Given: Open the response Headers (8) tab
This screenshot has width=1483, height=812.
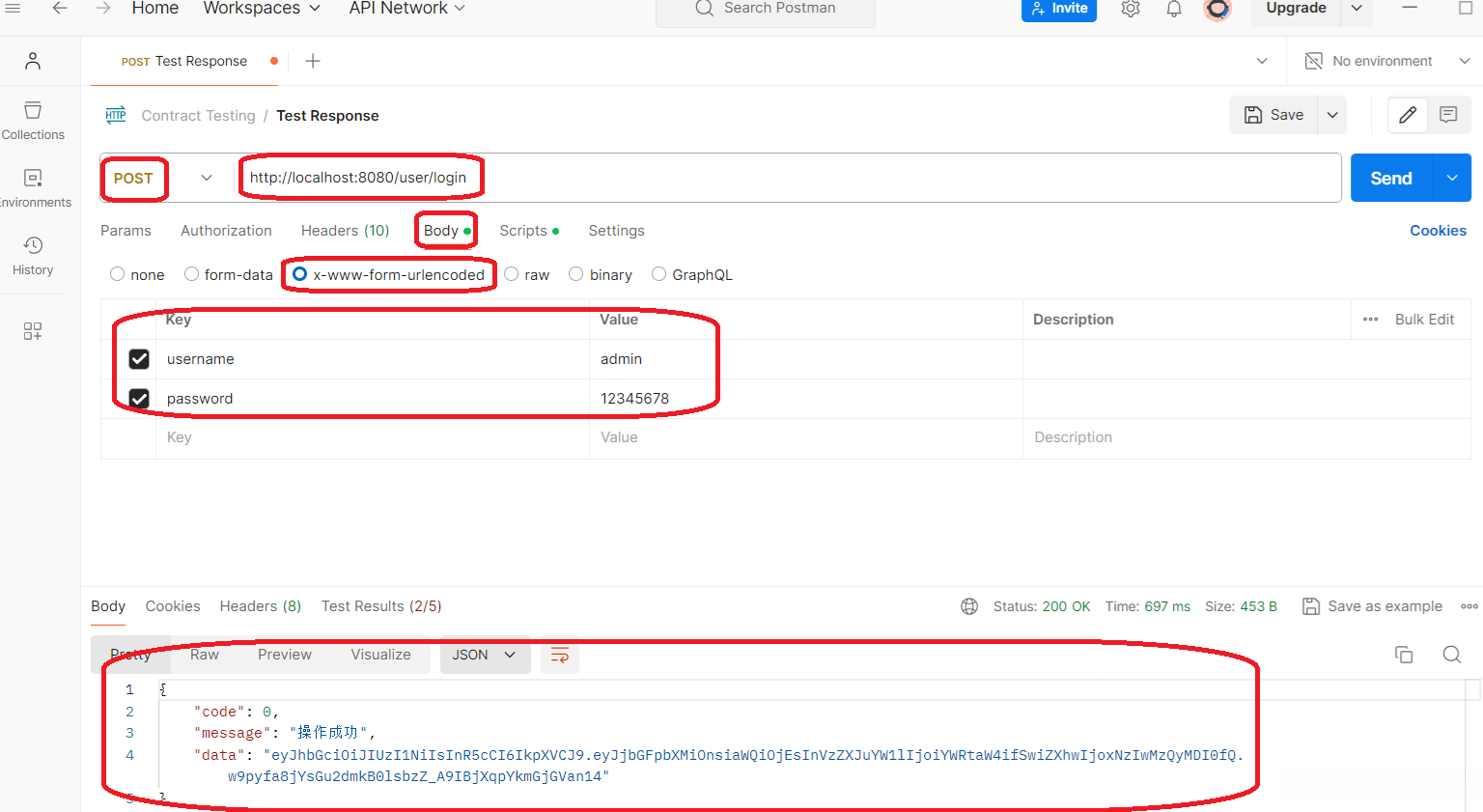Looking at the screenshot, I should (261, 606).
